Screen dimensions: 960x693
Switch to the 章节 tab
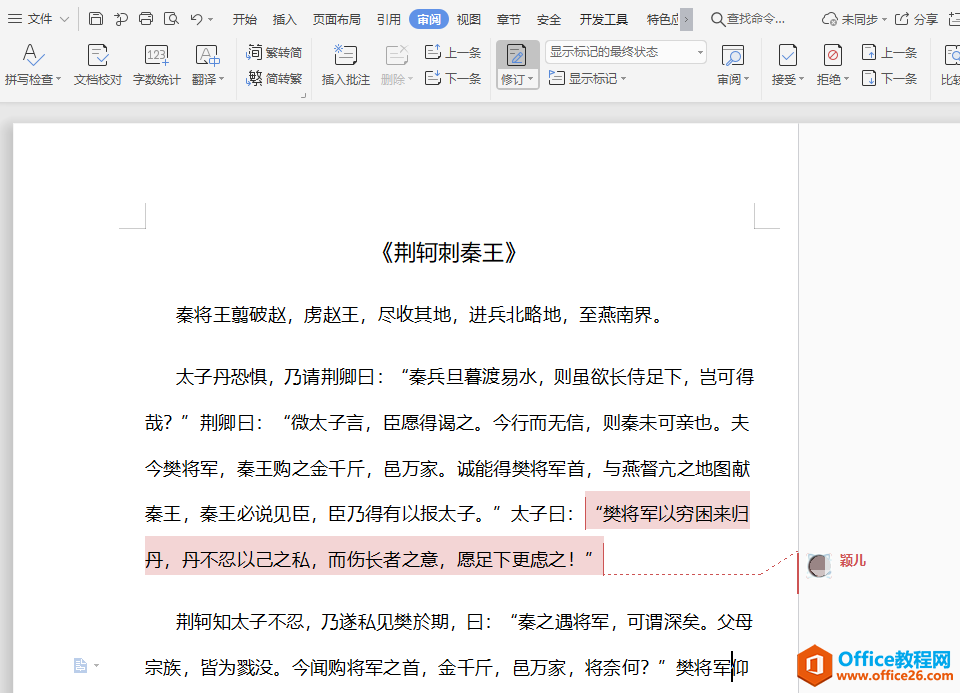coord(508,20)
